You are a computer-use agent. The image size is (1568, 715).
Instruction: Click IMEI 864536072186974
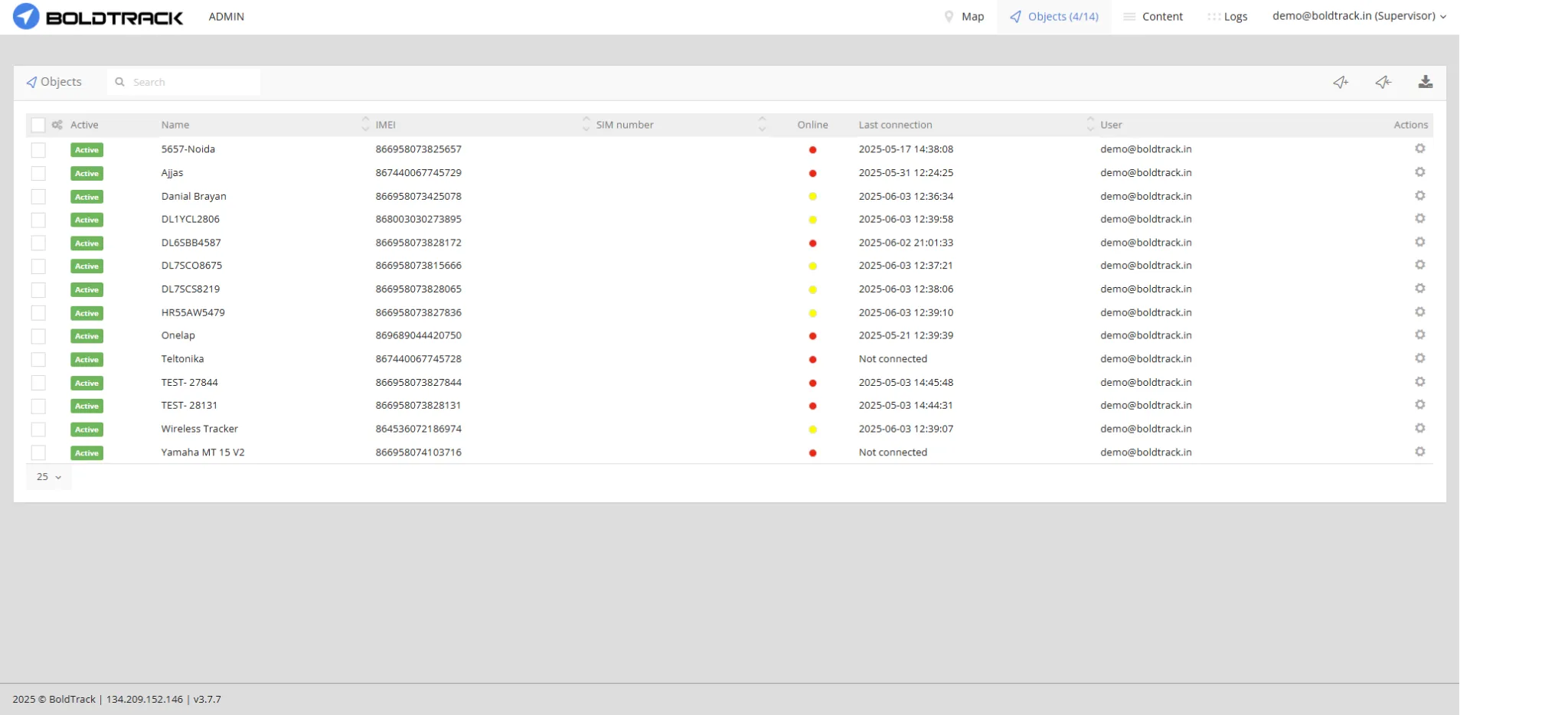(418, 429)
